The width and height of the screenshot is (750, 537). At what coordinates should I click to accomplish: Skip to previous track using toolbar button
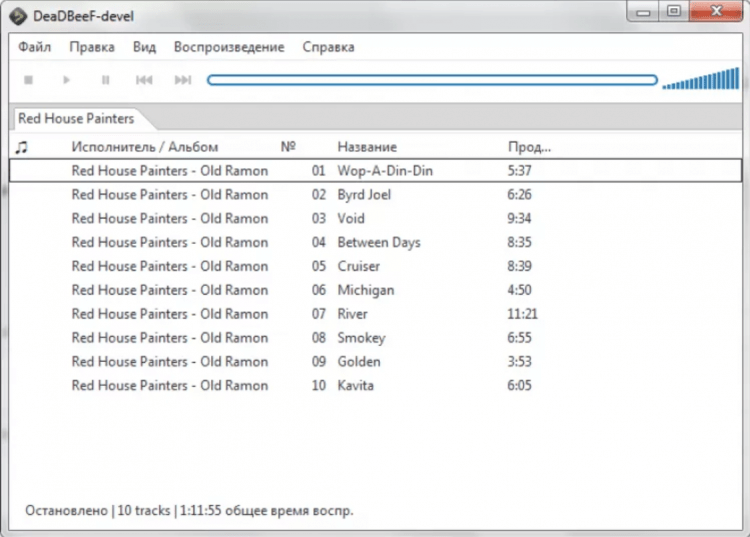click(x=144, y=80)
